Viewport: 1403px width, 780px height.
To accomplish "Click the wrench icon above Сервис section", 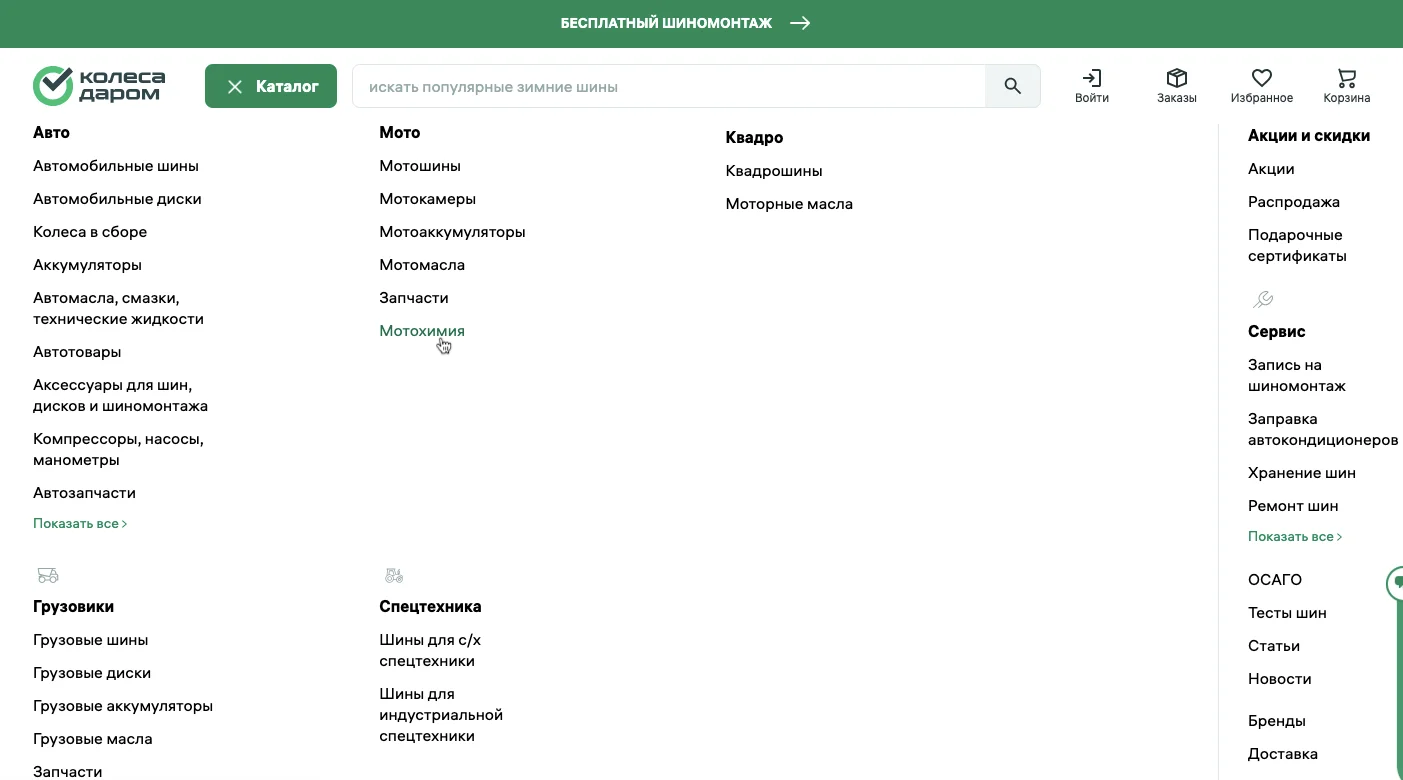I will click(1262, 298).
